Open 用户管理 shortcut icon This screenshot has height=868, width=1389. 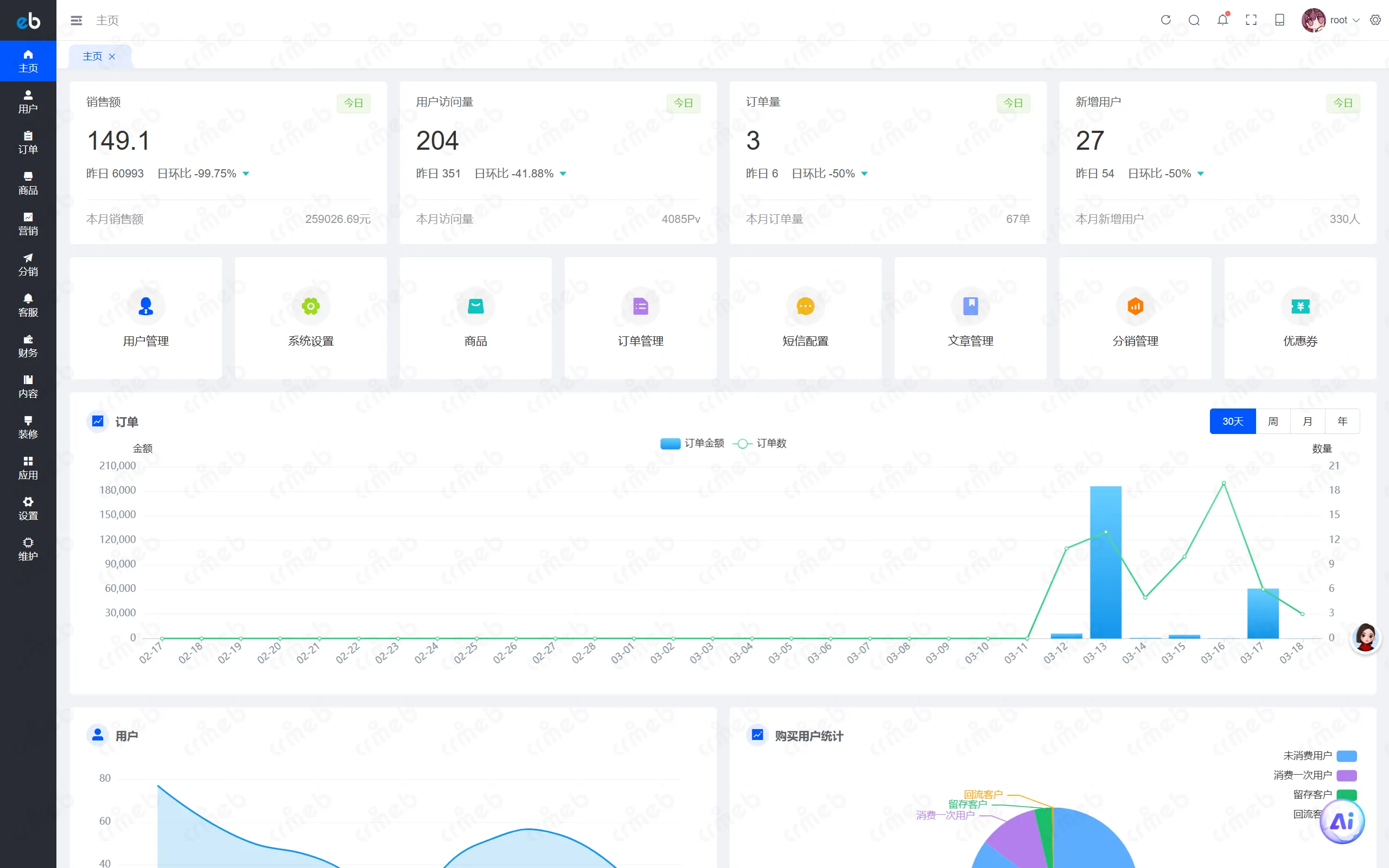tap(146, 306)
